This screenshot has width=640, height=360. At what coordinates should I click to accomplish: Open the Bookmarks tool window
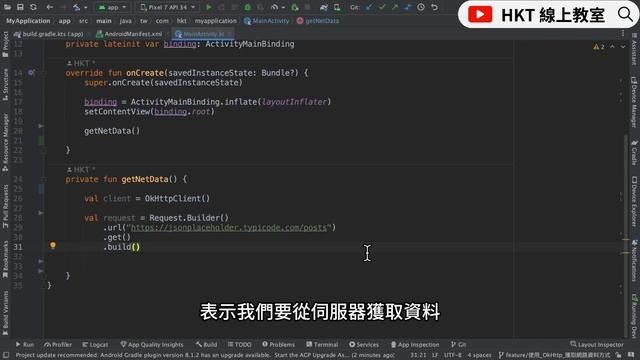pos(5,260)
